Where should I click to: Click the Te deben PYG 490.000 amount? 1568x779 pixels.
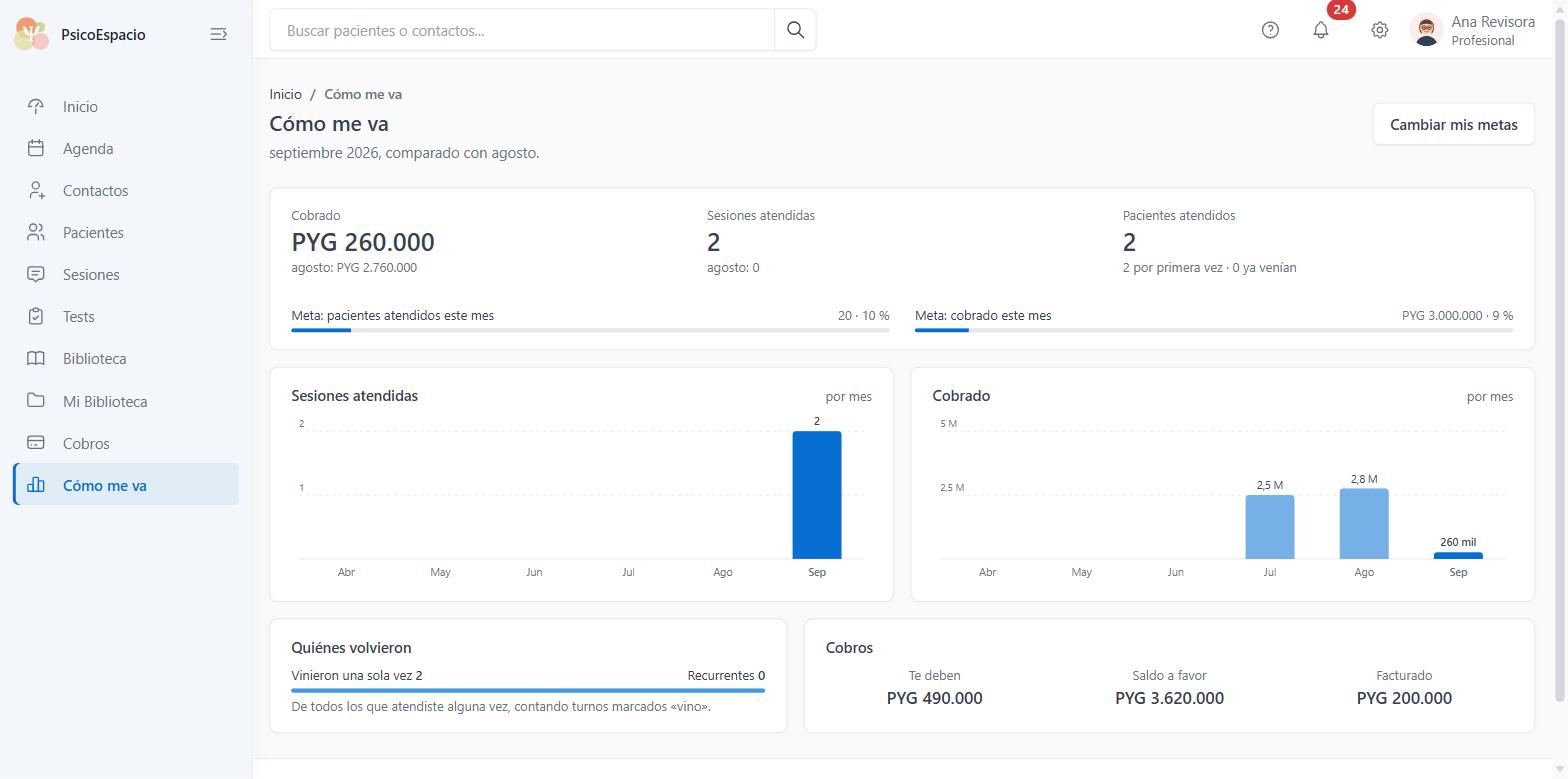(x=934, y=698)
